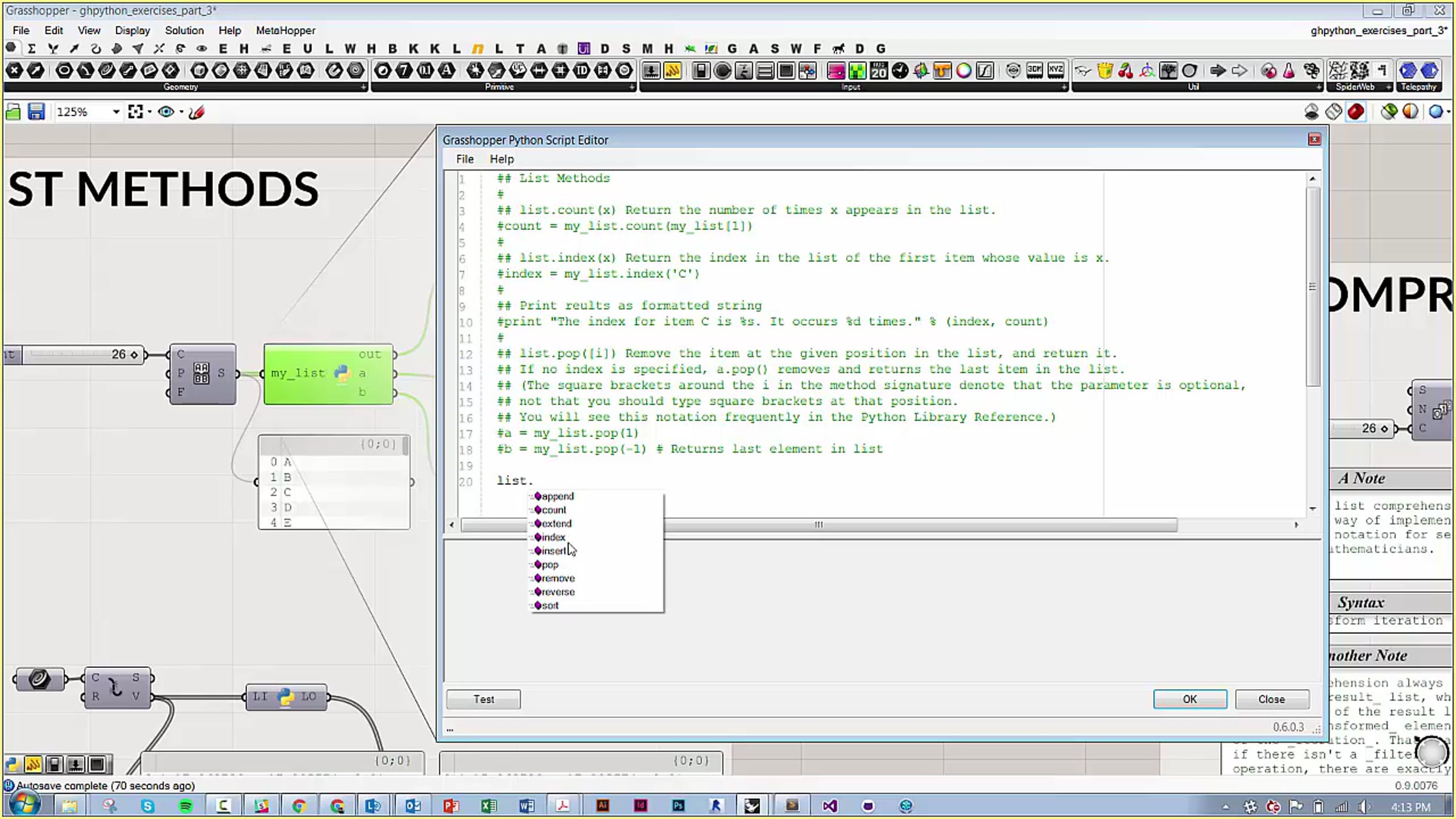Toggle the preview eye icon
1456x819 pixels.
coord(165,112)
